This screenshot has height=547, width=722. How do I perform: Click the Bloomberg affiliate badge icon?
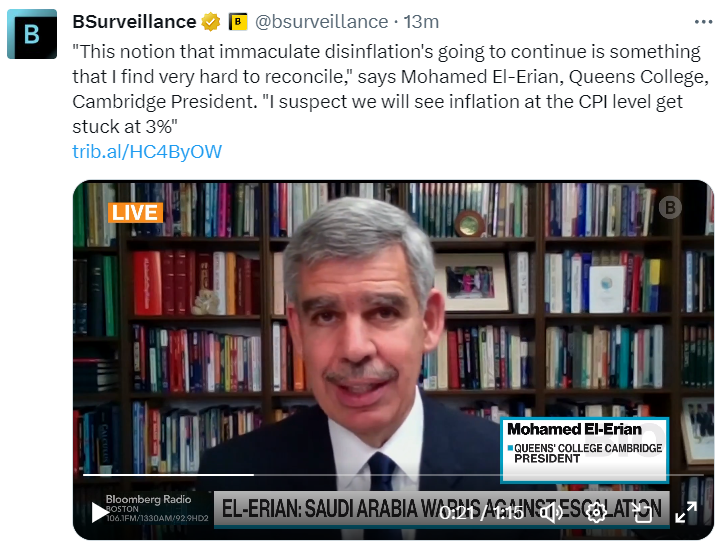[x=238, y=21]
